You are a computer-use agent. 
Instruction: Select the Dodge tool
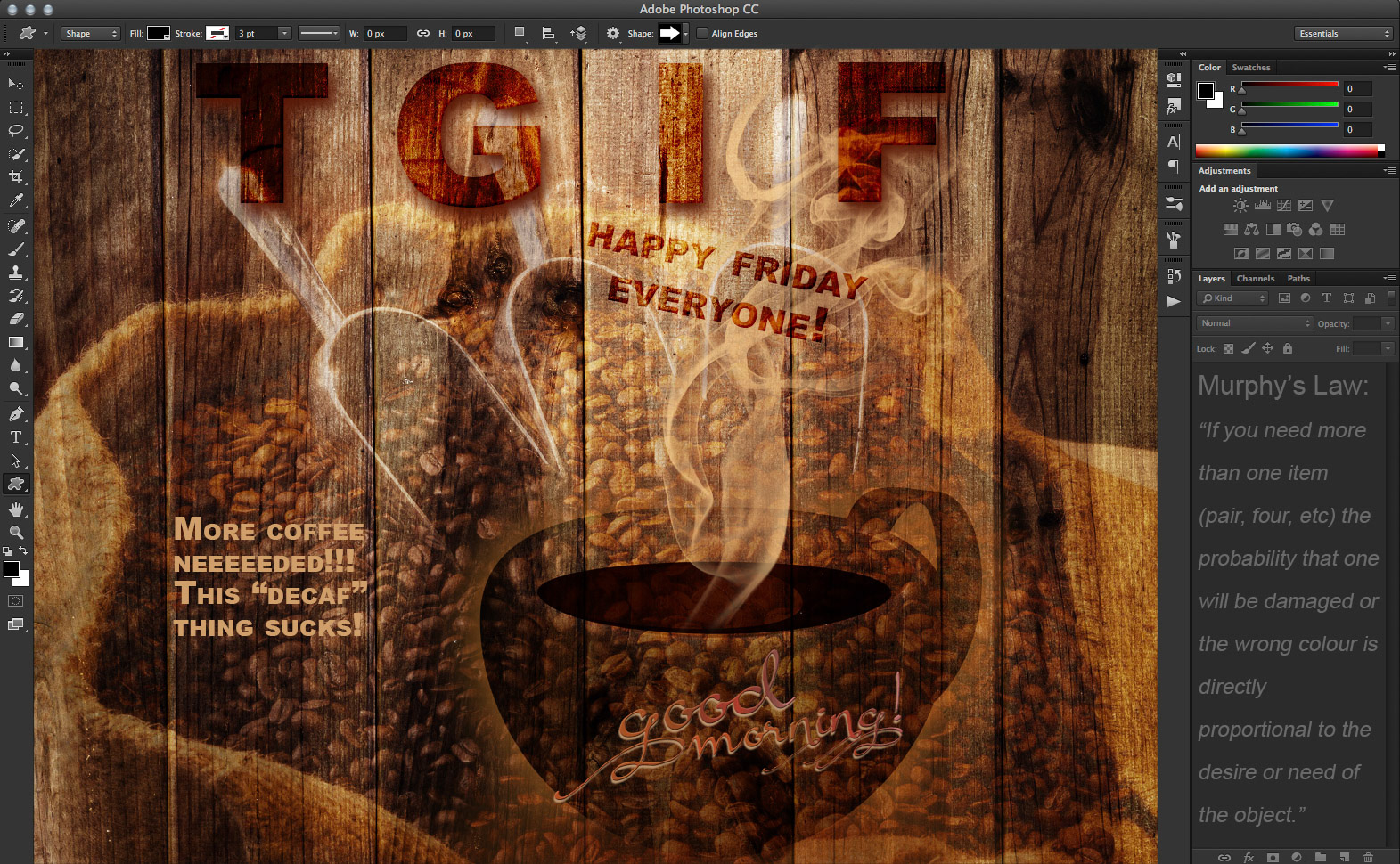16,388
